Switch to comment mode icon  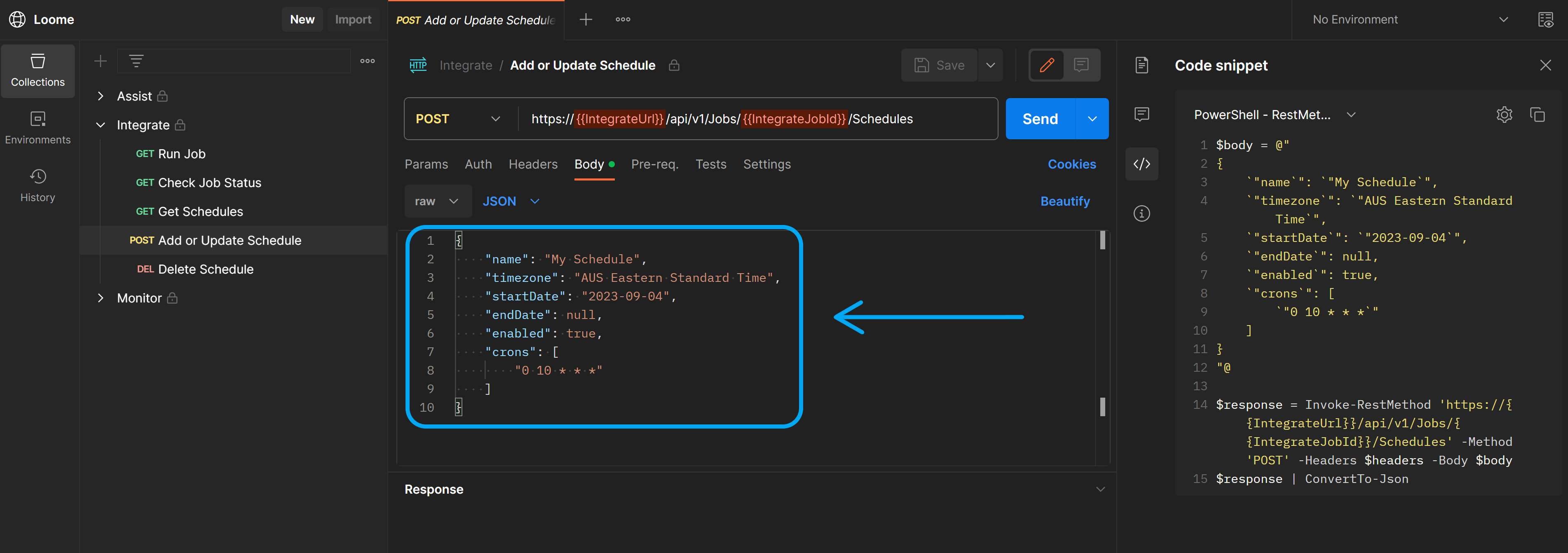point(1082,65)
